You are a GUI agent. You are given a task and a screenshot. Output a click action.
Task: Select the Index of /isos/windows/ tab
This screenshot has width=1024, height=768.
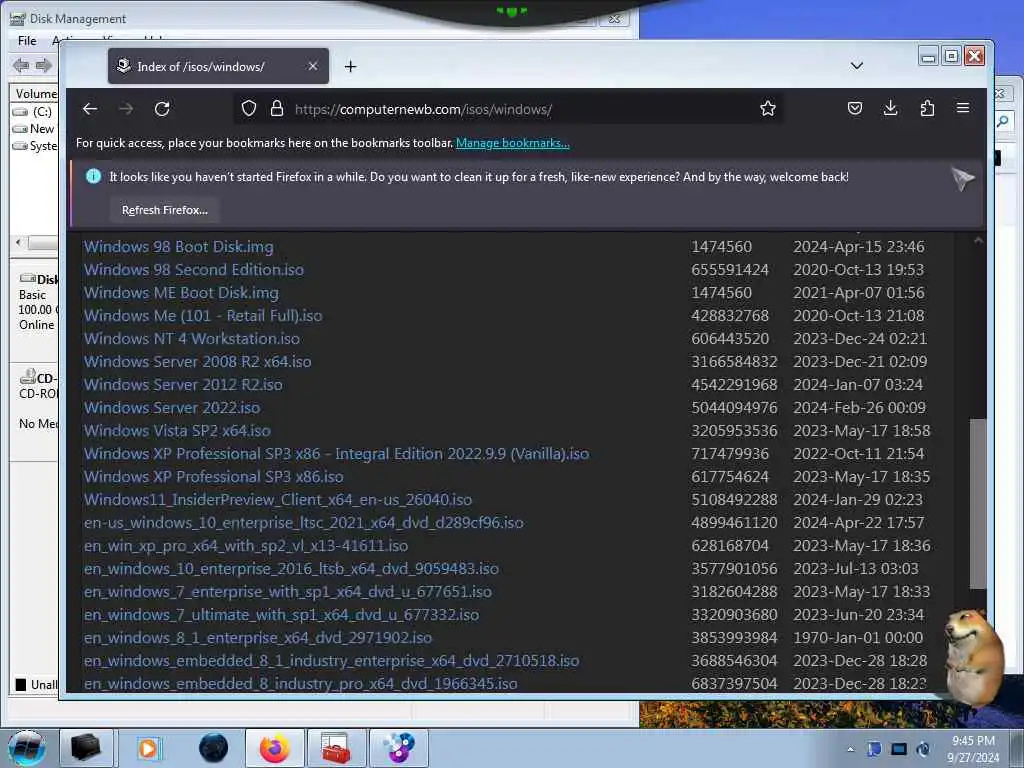point(218,66)
